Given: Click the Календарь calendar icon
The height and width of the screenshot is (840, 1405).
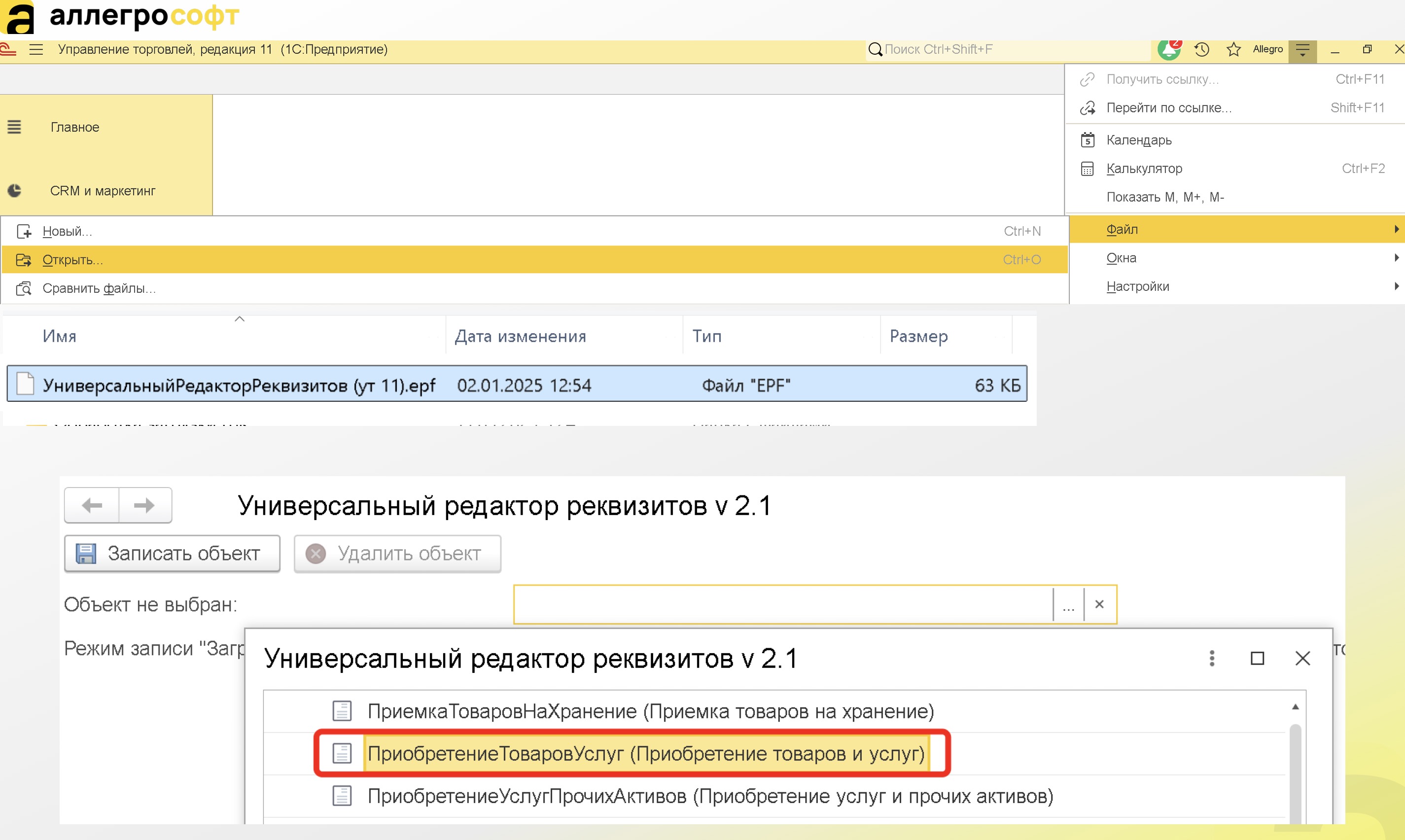Looking at the screenshot, I should coord(1088,140).
